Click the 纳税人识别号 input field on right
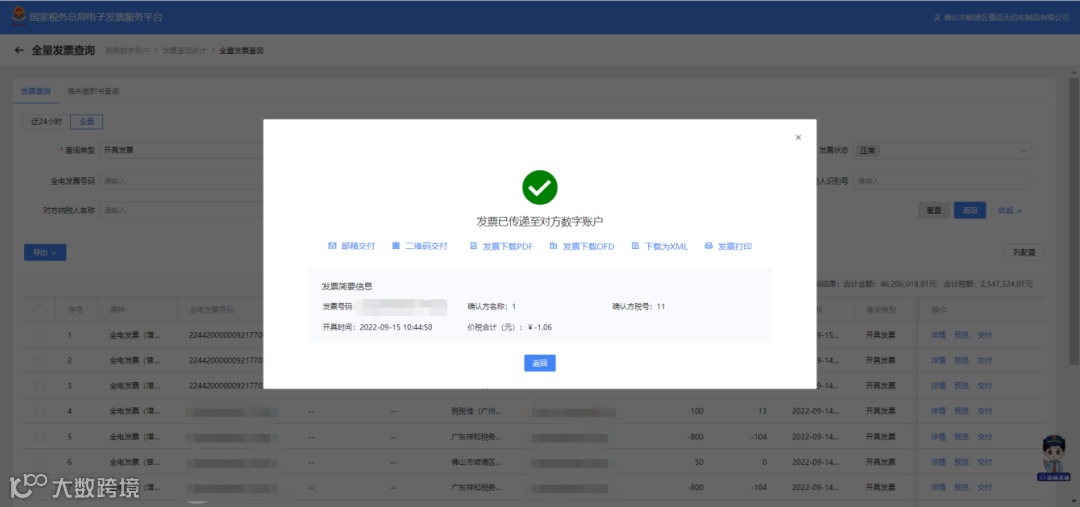 point(942,181)
